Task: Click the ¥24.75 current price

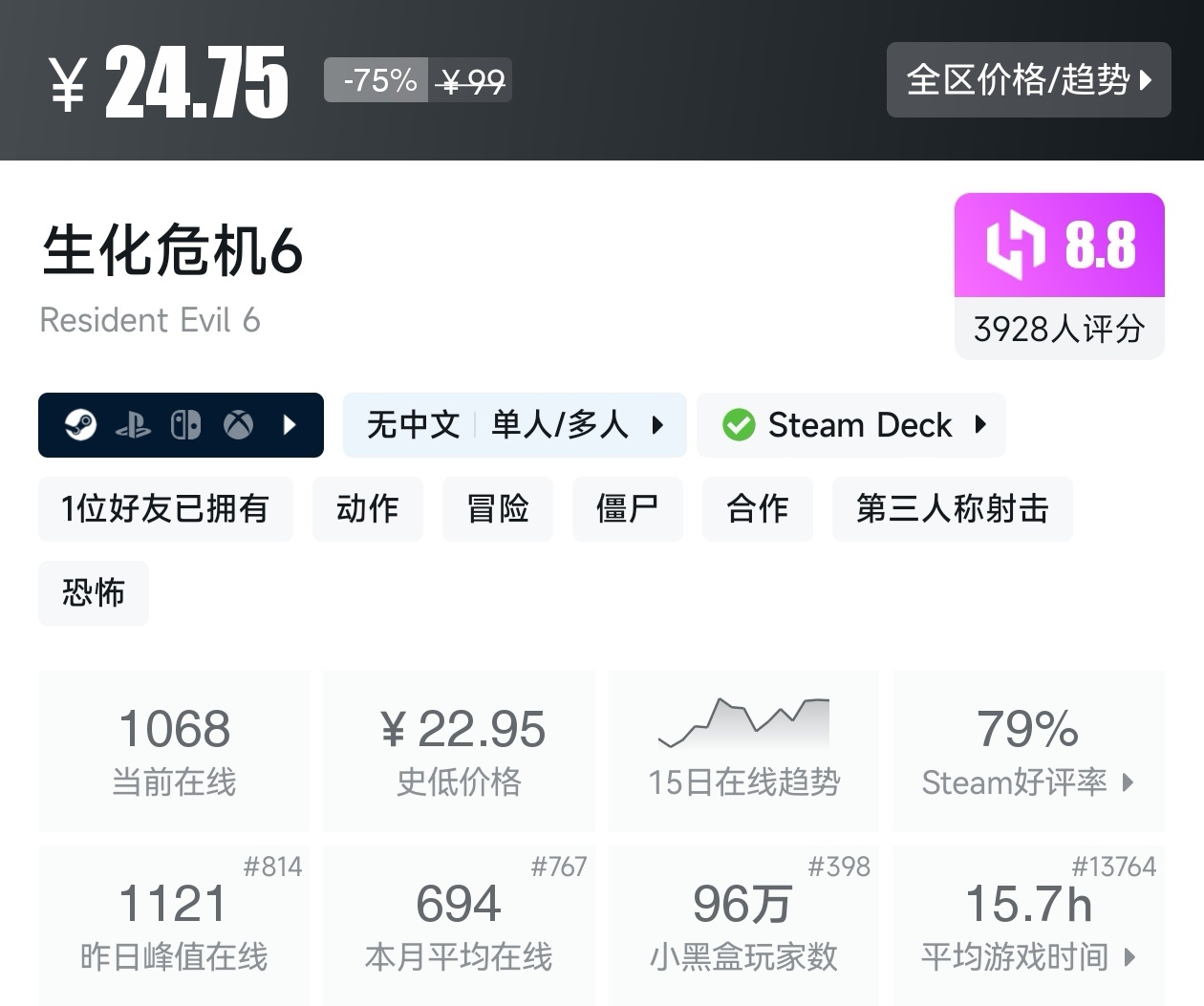Action: click(168, 82)
